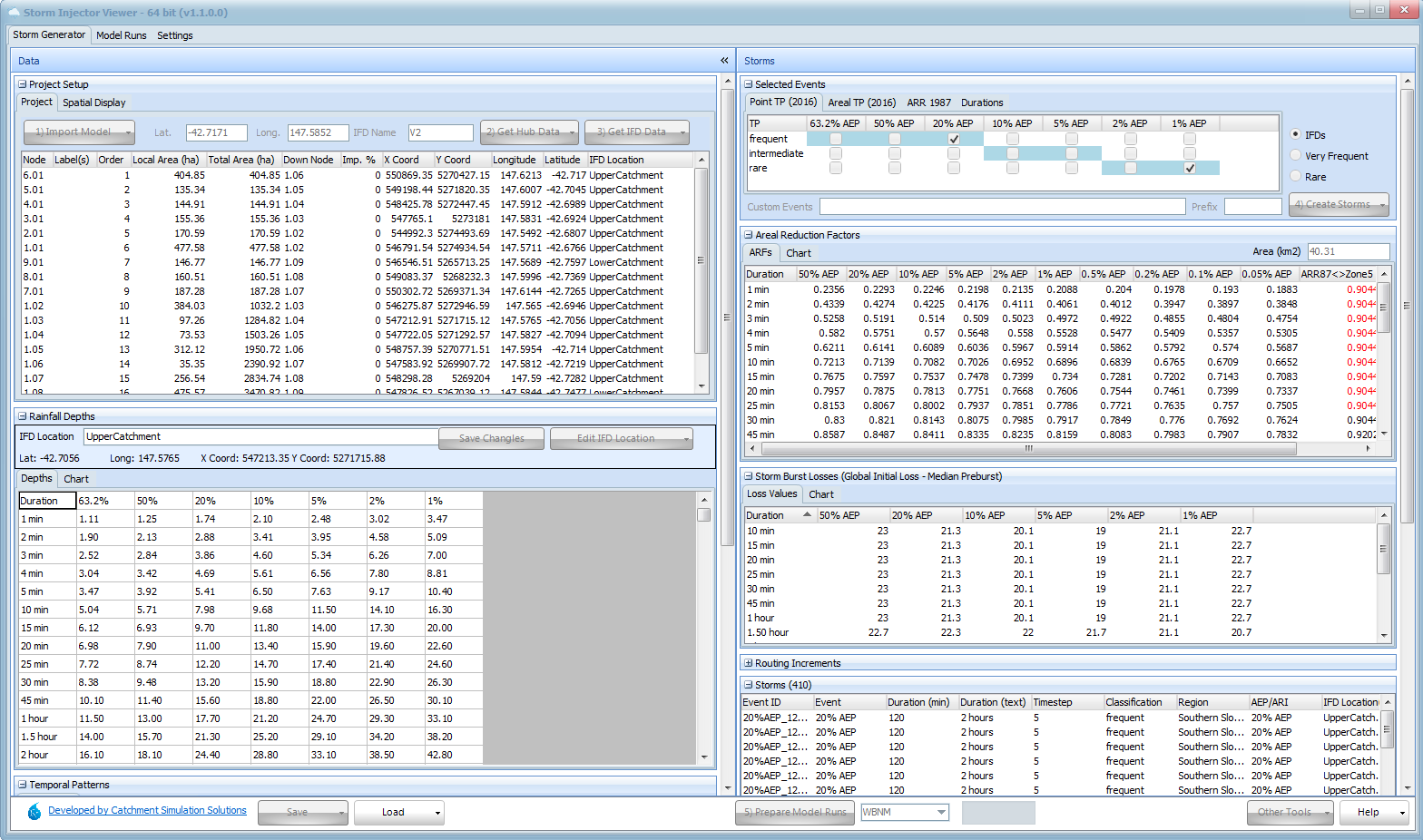Click the Storm Injector app icon in title bar
Screen dimensions: 1423x840
(x=13, y=13)
